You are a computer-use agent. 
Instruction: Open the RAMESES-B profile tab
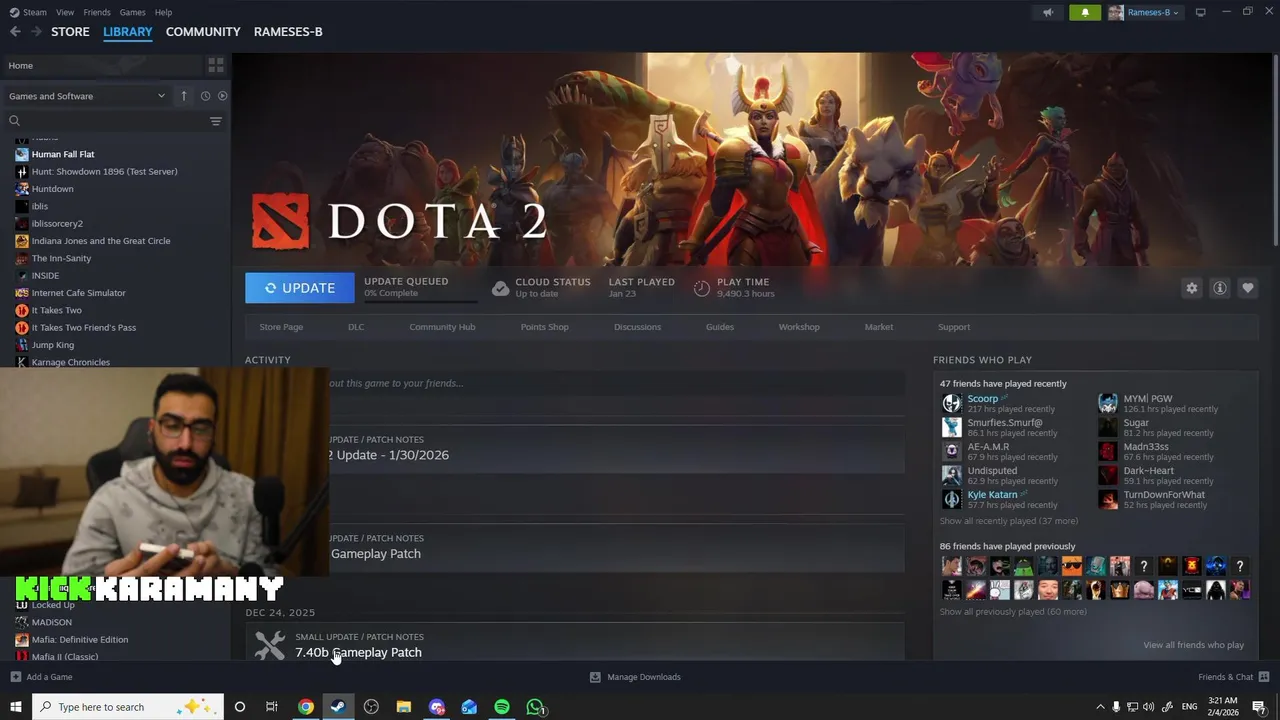coord(288,32)
